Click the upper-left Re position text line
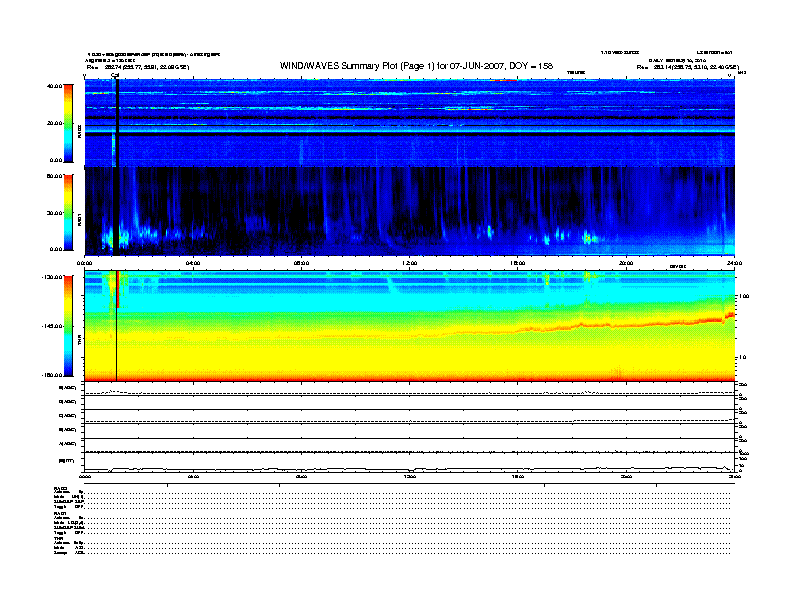This screenshot has height=612, width=792. click(138, 67)
